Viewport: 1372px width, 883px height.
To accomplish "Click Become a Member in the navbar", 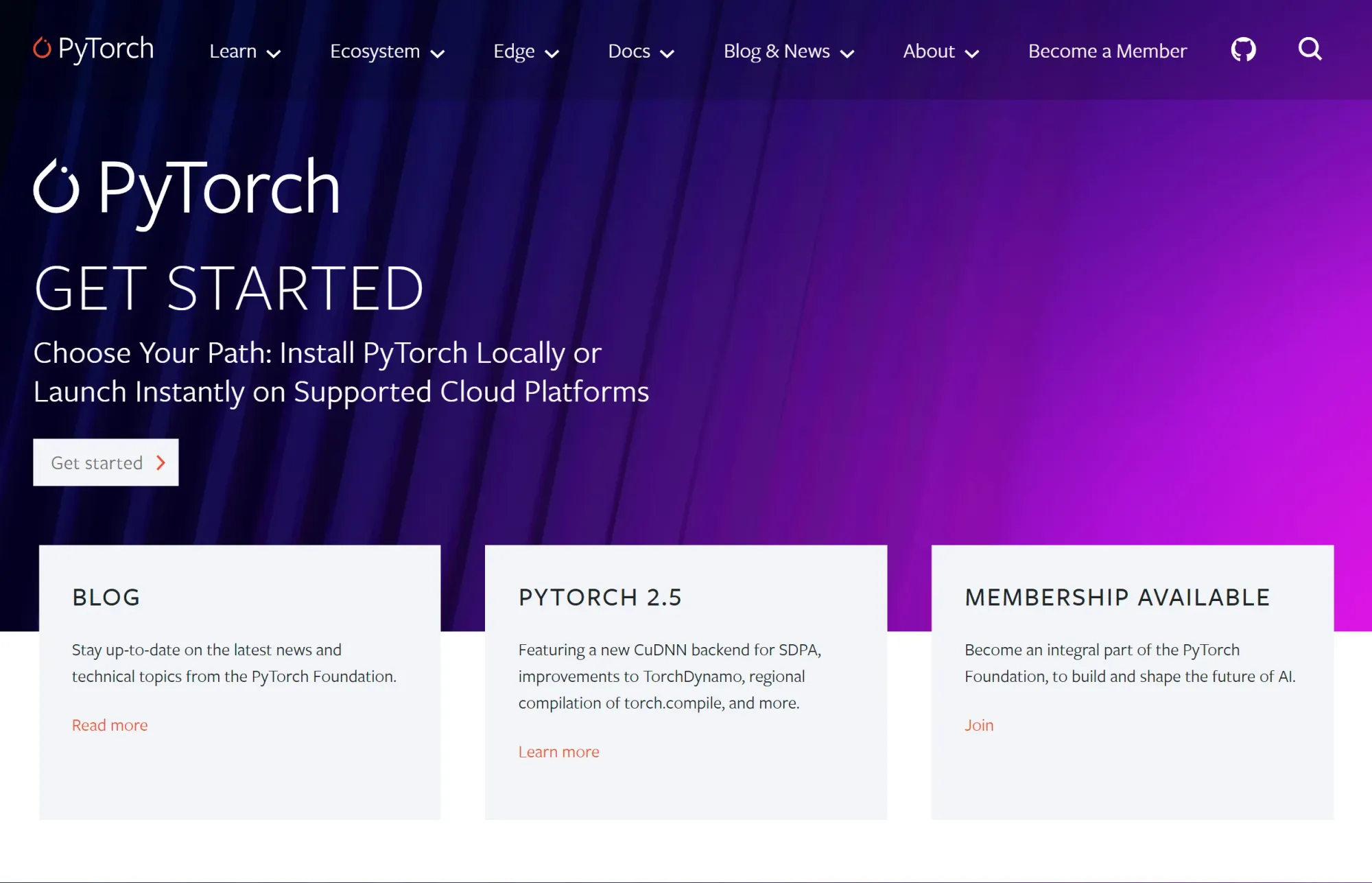I will click(x=1107, y=51).
